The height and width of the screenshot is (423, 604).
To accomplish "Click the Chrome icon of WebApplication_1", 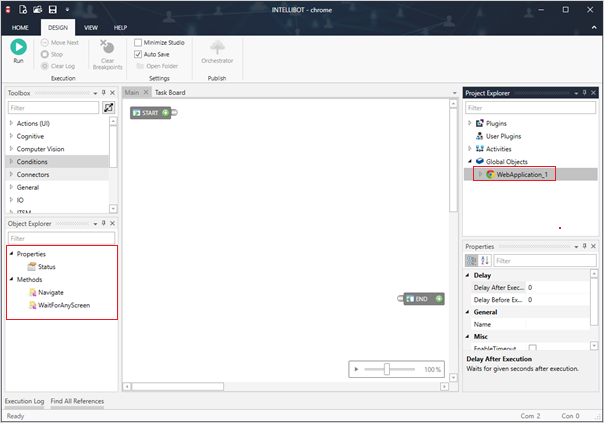I will 490,174.
